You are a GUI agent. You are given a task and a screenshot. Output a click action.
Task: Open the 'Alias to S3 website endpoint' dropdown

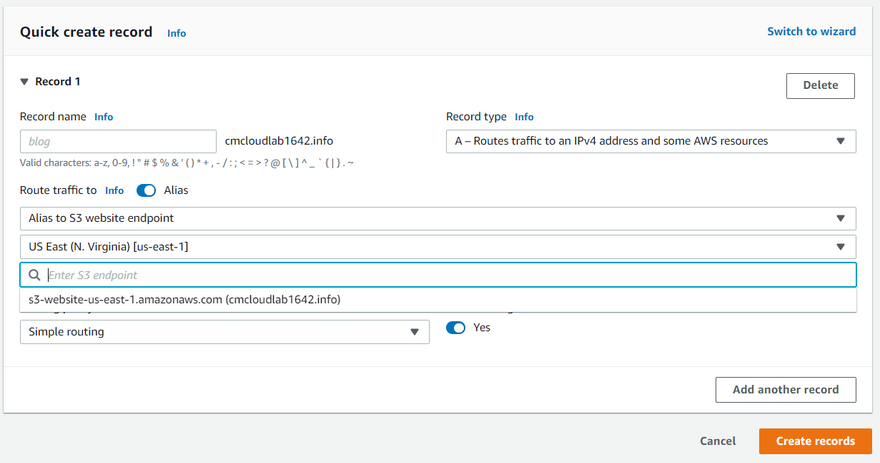(x=437, y=218)
